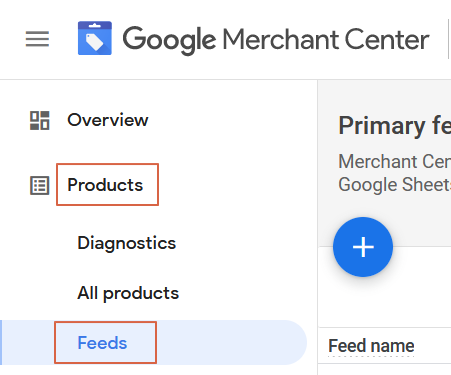Click the highlighted pill area right of Feeds
The height and width of the screenshot is (375, 451).
(x=230, y=343)
